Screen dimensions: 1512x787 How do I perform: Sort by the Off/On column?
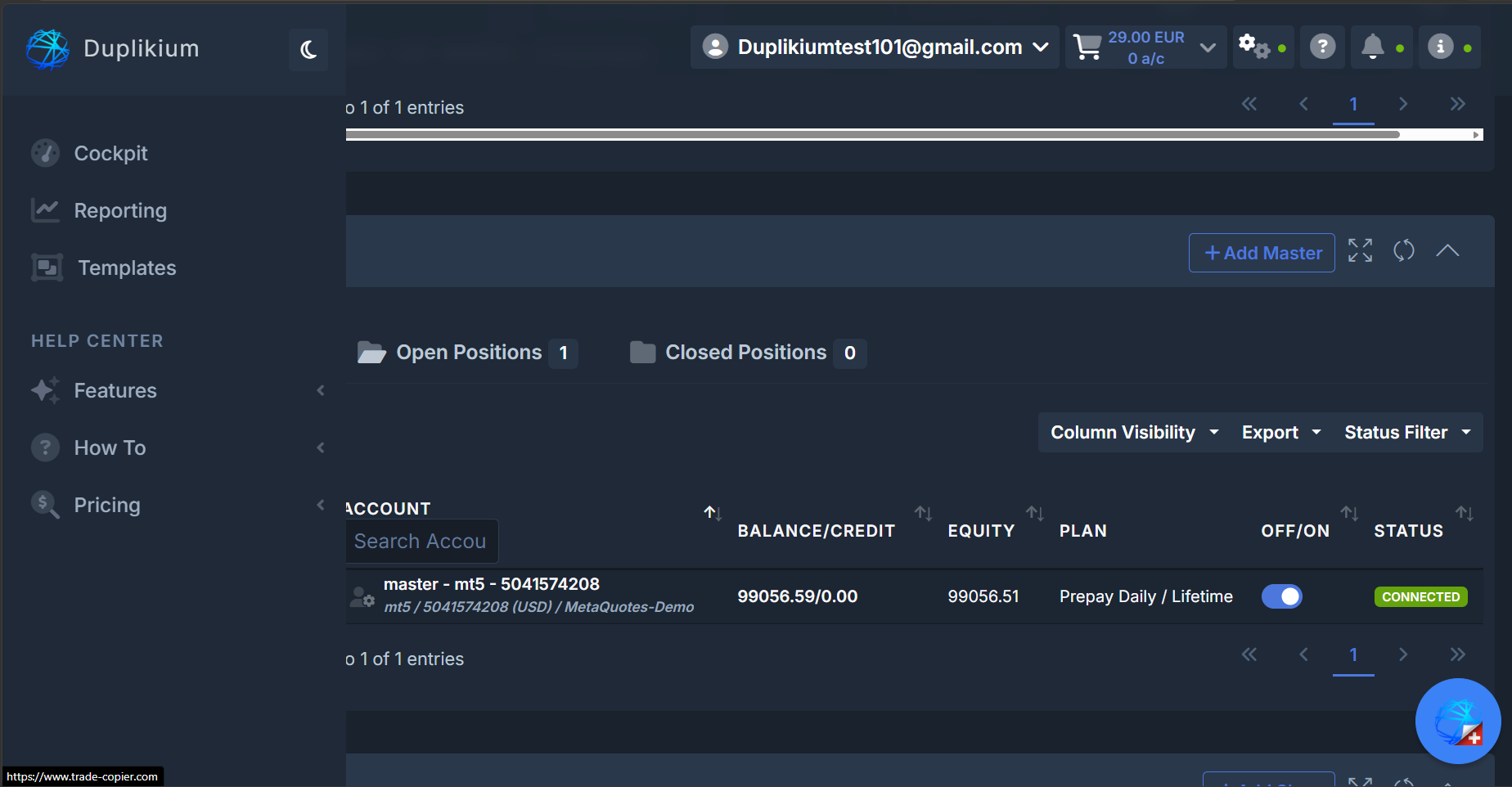tap(1349, 513)
